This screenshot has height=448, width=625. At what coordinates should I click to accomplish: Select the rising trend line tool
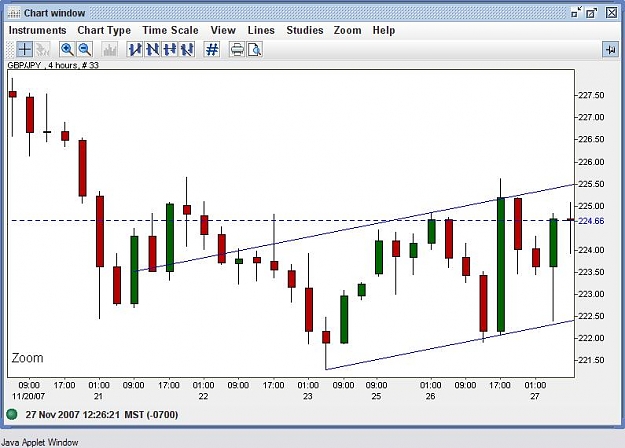coord(135,49)
